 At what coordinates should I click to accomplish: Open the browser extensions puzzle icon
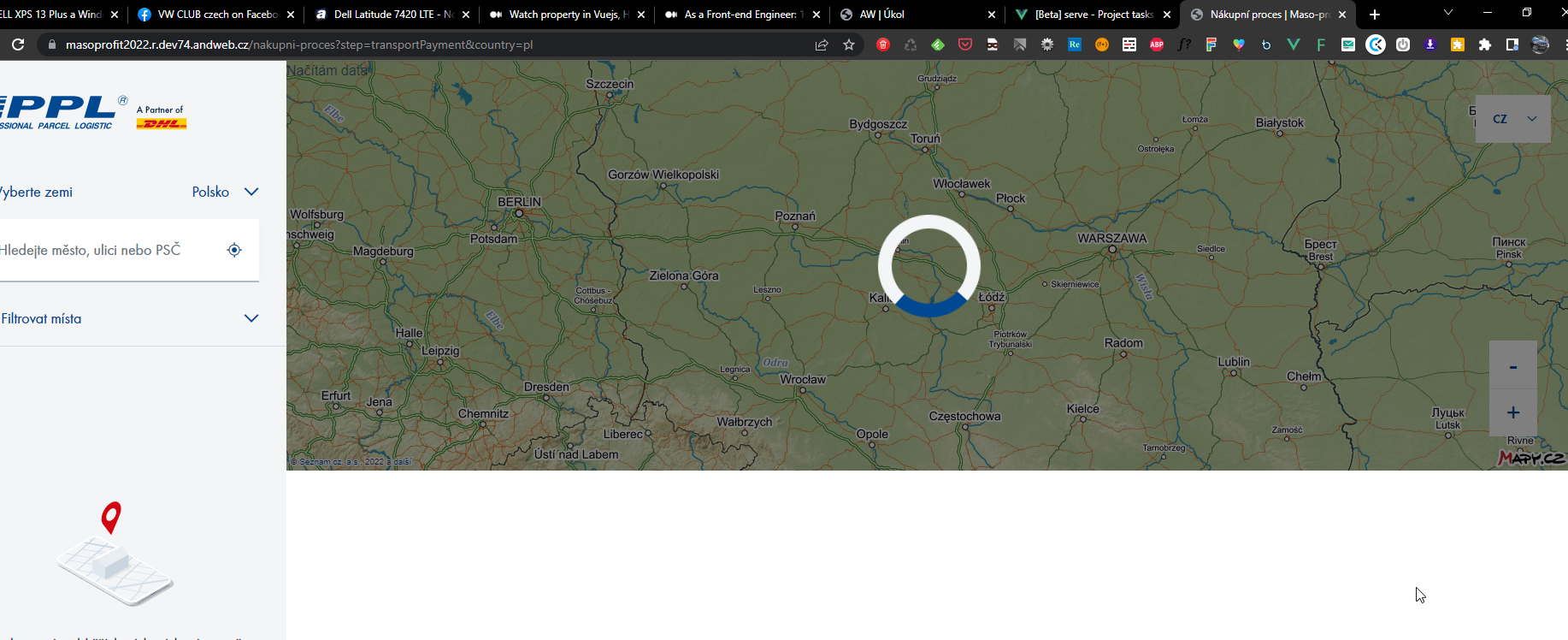[x=1485, y=44]
